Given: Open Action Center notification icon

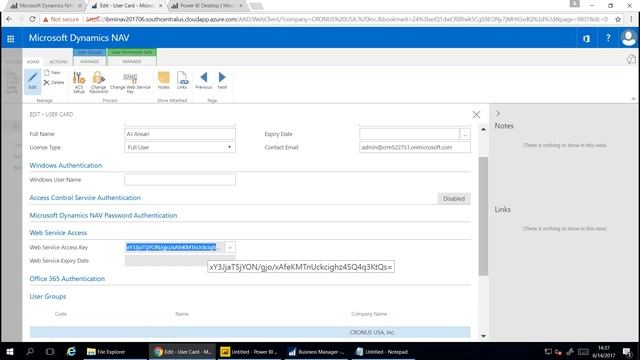Looking at the screenshot, I should tap(627, 351).
